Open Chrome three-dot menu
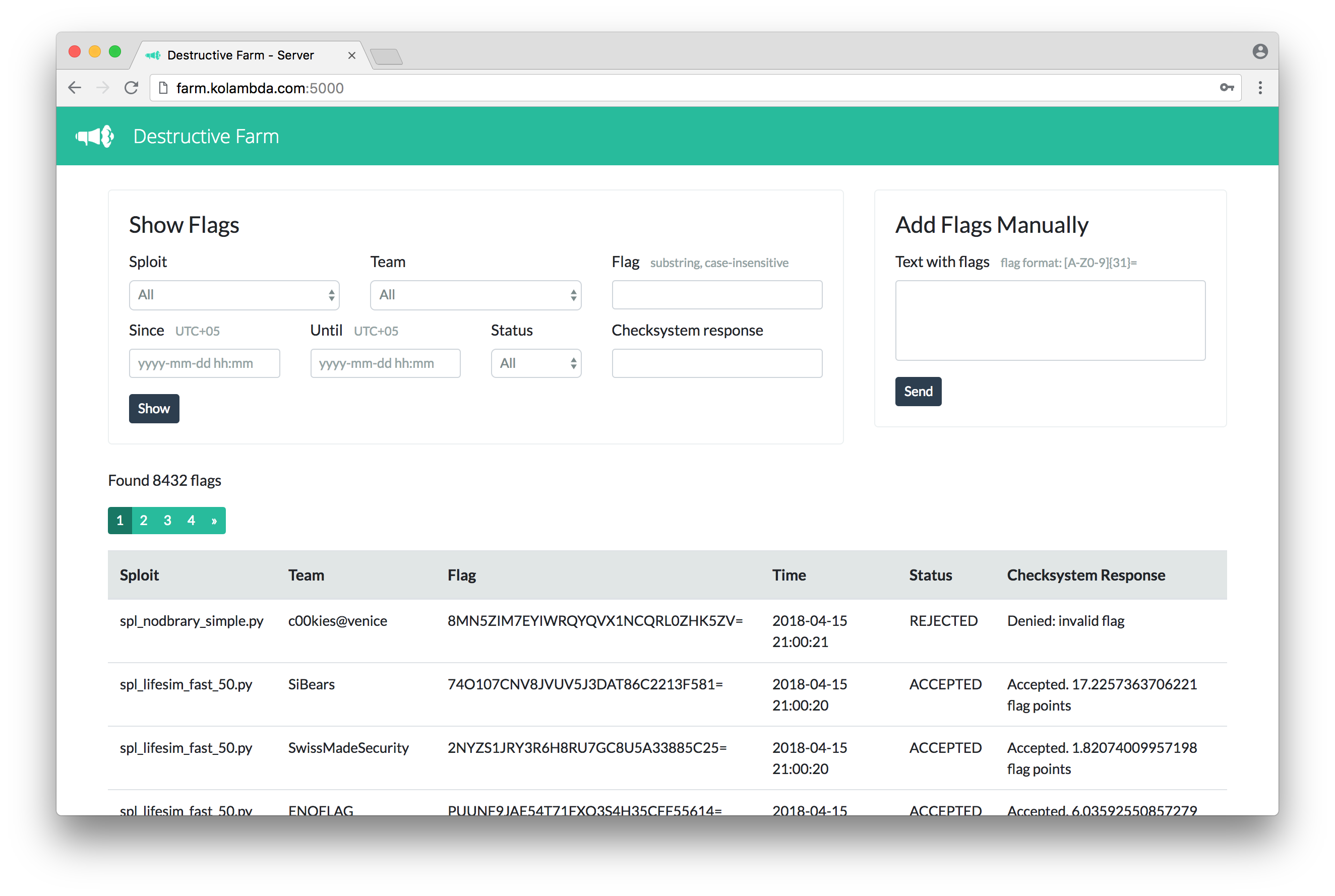This screenshot has height=896, width=1335. (1260, 88)
